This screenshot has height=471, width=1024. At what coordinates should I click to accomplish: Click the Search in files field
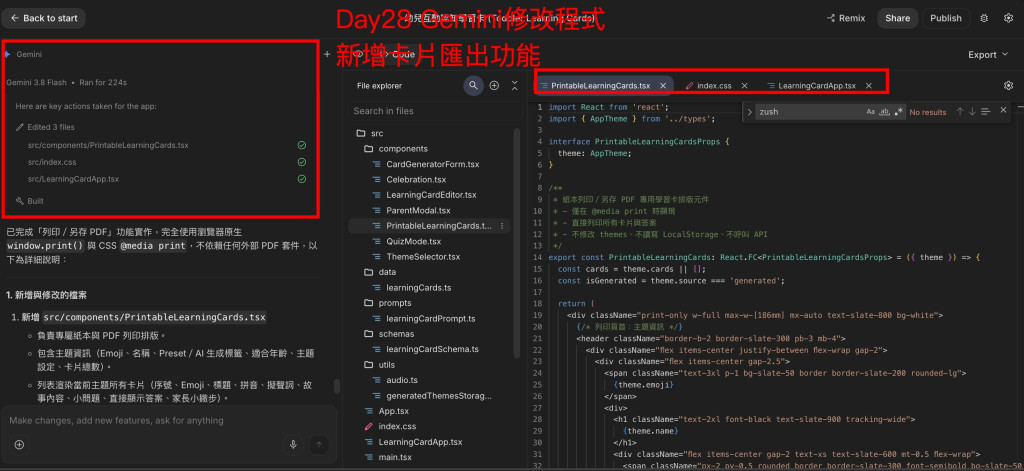pos(431,111)
